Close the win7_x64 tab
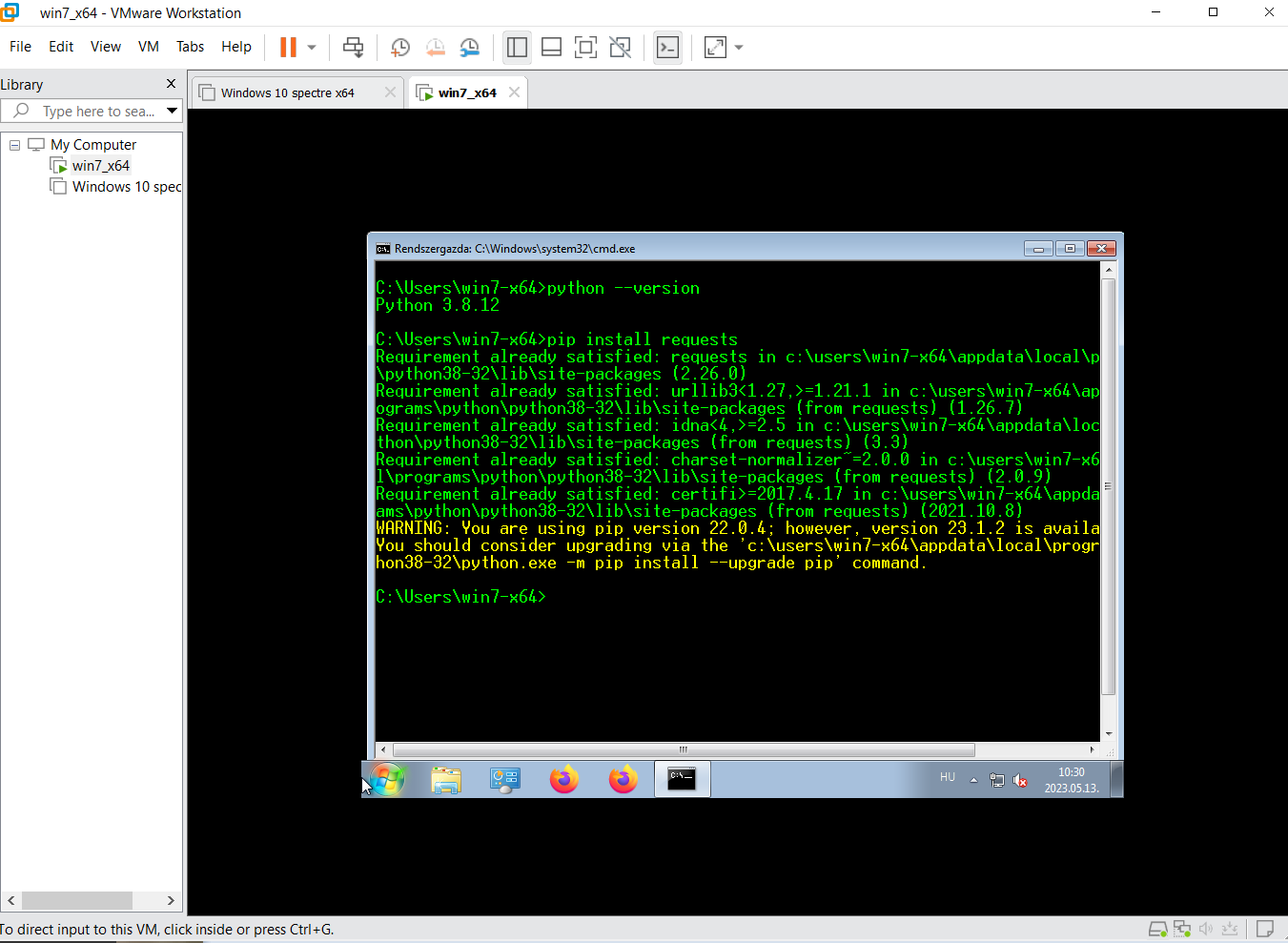Image resolution: width=1288 pixels, height=943 pixels. [515, 92]
